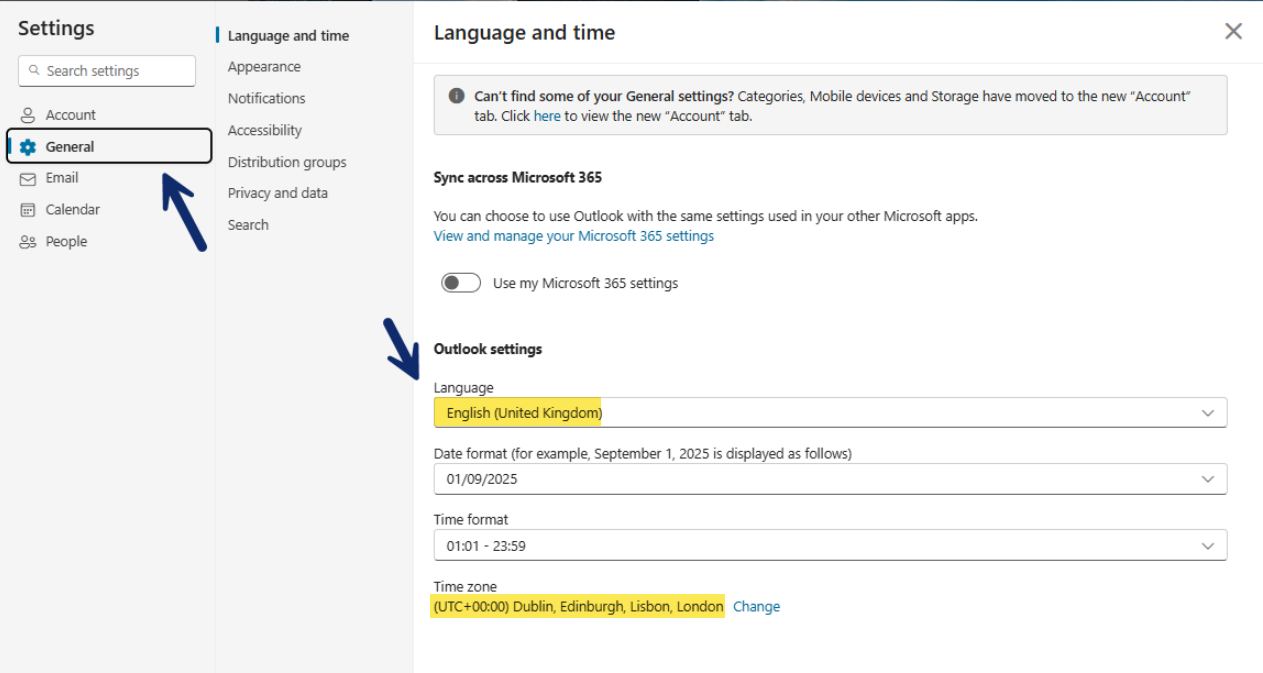
Task: Close the Settings dialog with the X
Action: [x=1233, y=31]
